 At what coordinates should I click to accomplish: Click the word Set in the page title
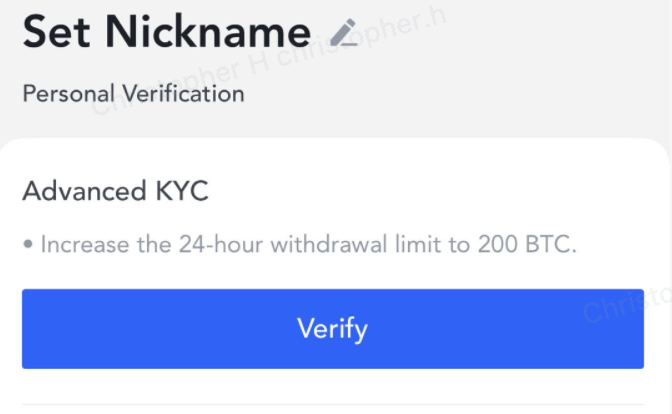tap(57, 32)
